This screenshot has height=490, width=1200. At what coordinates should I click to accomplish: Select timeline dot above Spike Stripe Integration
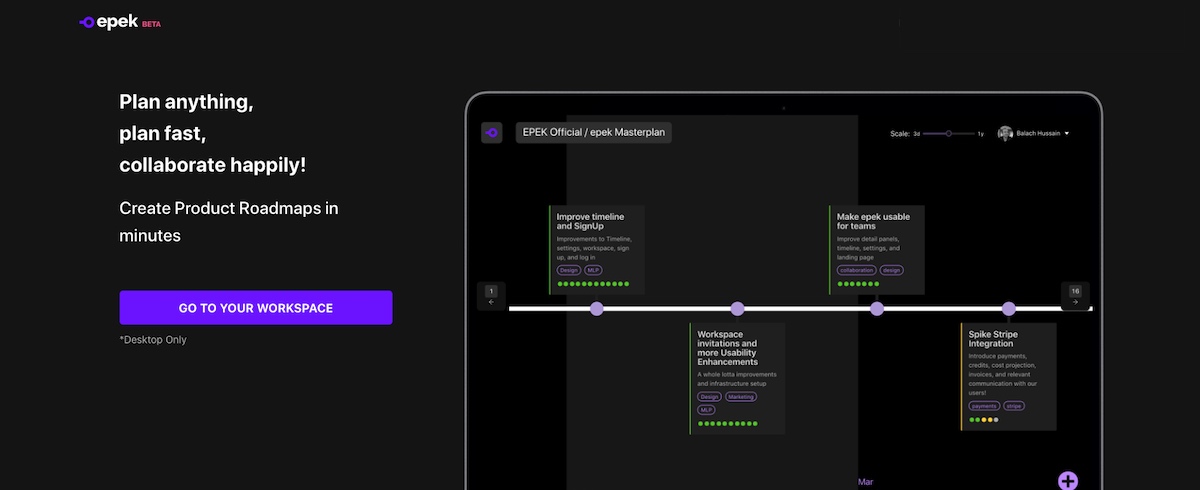pos(1009,309)
